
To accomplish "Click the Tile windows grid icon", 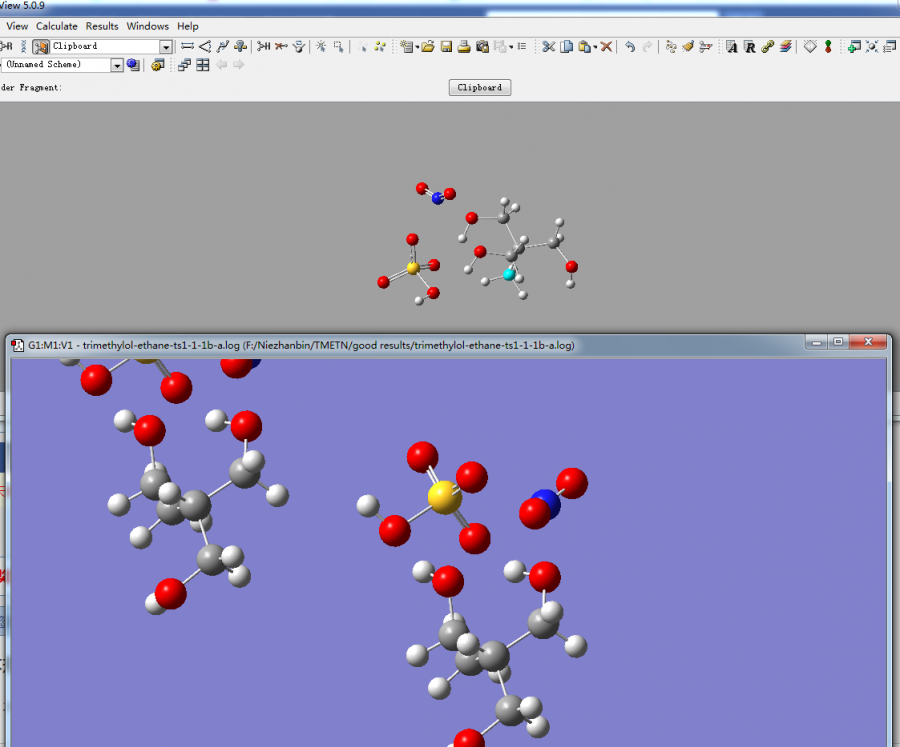I will (x=203, y=65).
